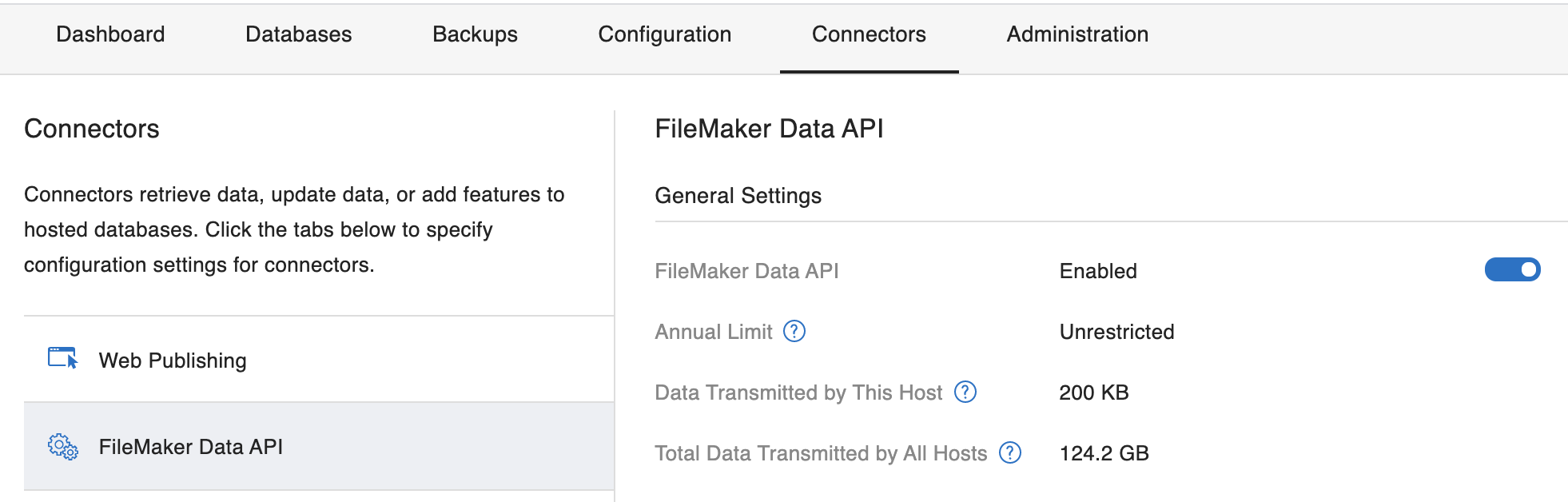Disable the FileMaker Data API toggle
This screenshot has height=502, width=1568.
(x=1512, y=270)
